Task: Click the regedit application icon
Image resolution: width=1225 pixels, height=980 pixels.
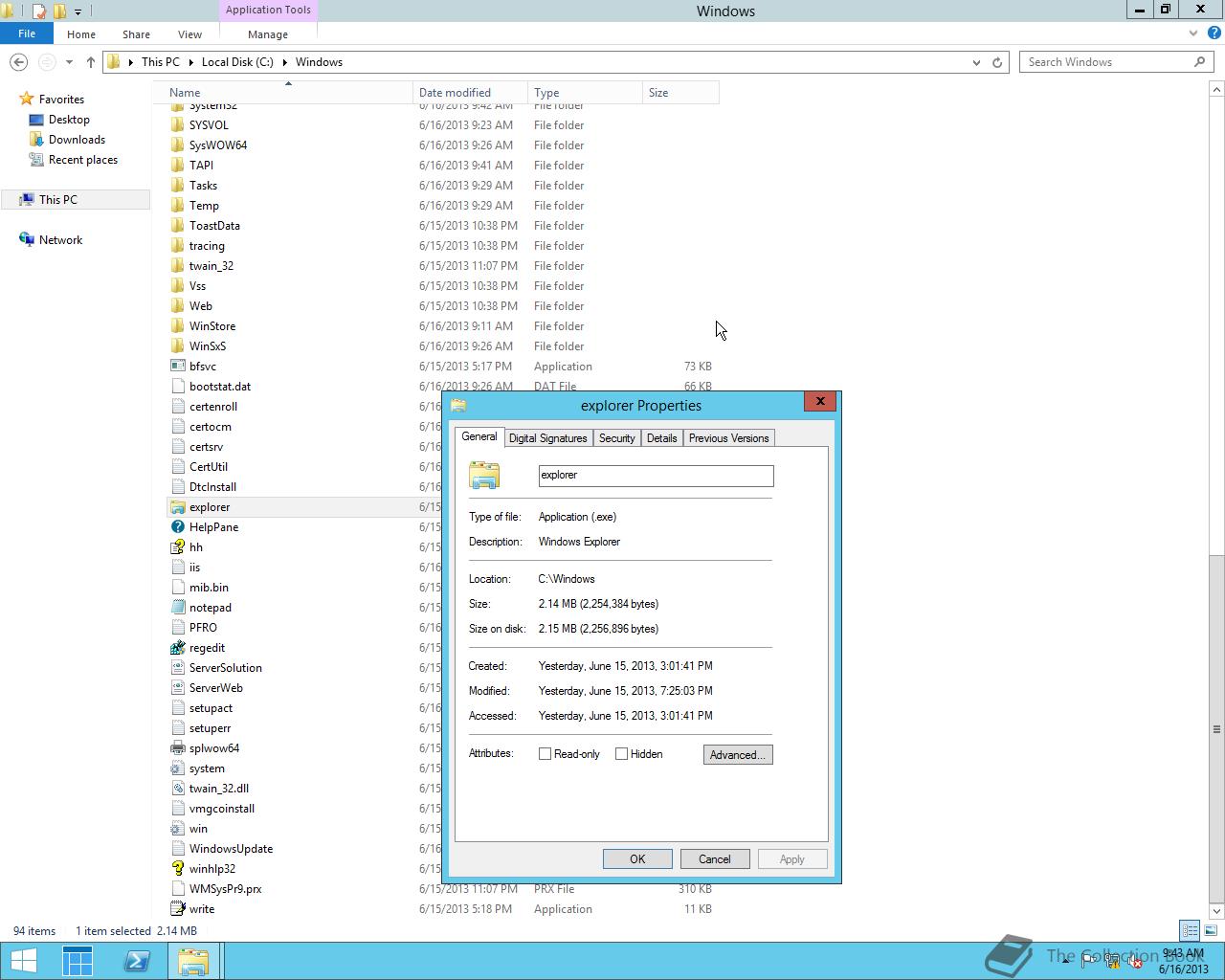Action: click(x=177, y=648)
